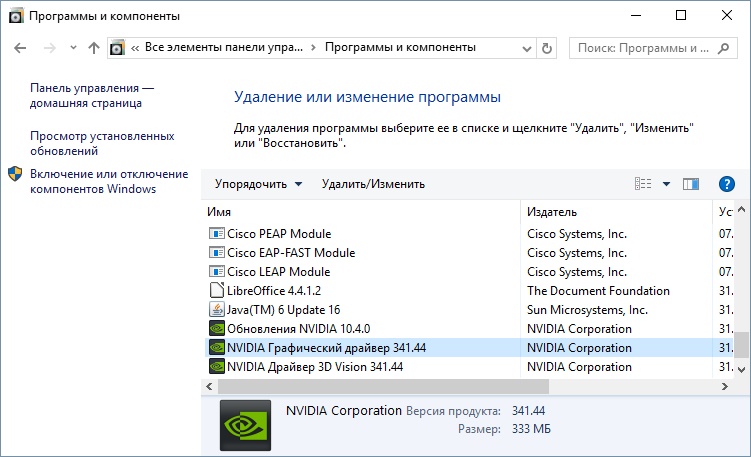Click NVIDIA Графический драйвер row icon

click(x=217, y=347)
